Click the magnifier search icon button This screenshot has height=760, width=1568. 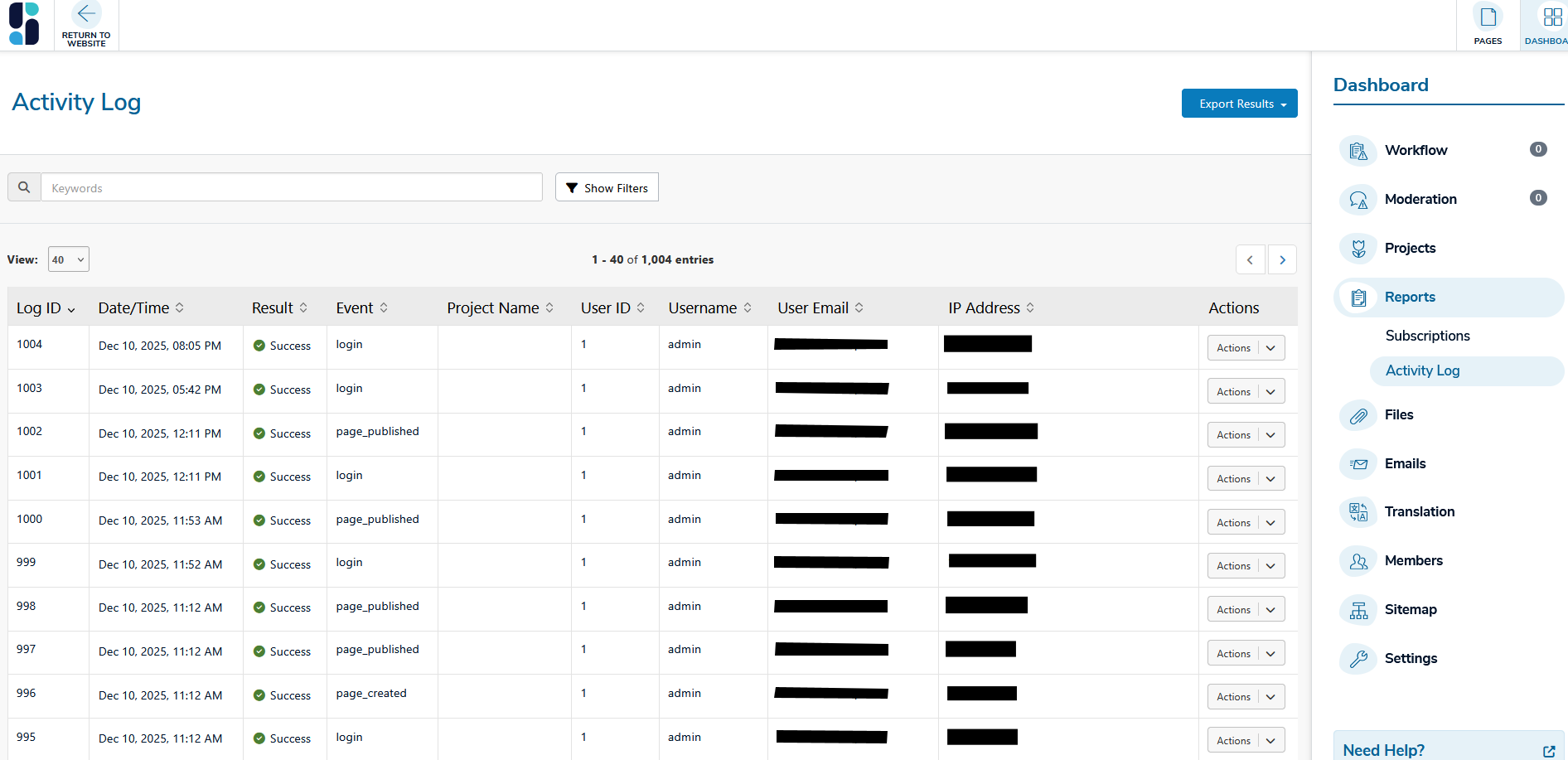tap(24, 187)
